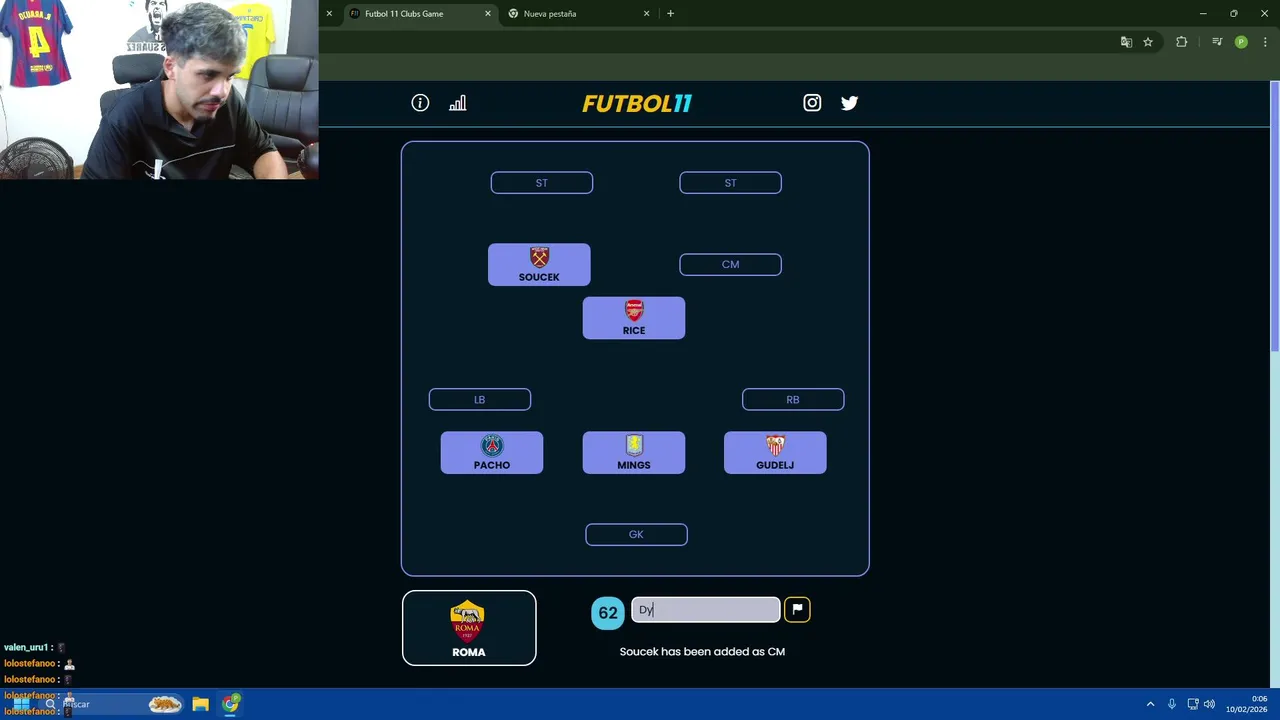The image size is (1280, 720).
Task: Select the empty CM slot
Action: click(x=730, y=264)
